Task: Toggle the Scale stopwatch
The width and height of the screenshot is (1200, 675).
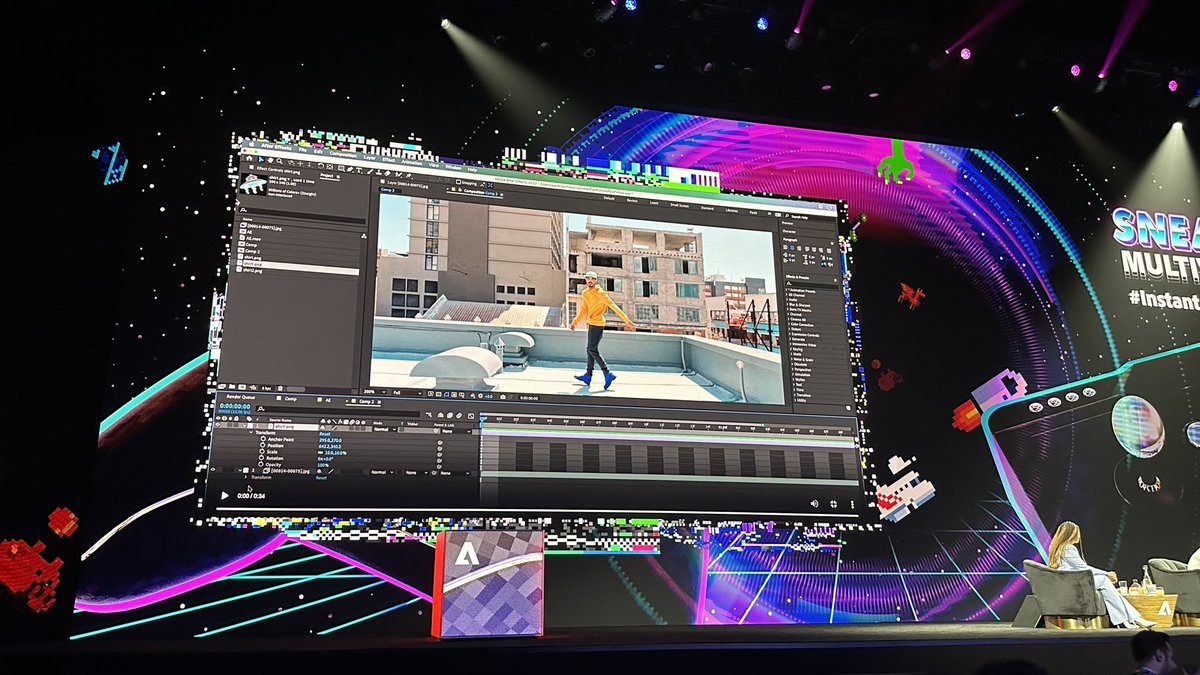Action: [263, 452]
